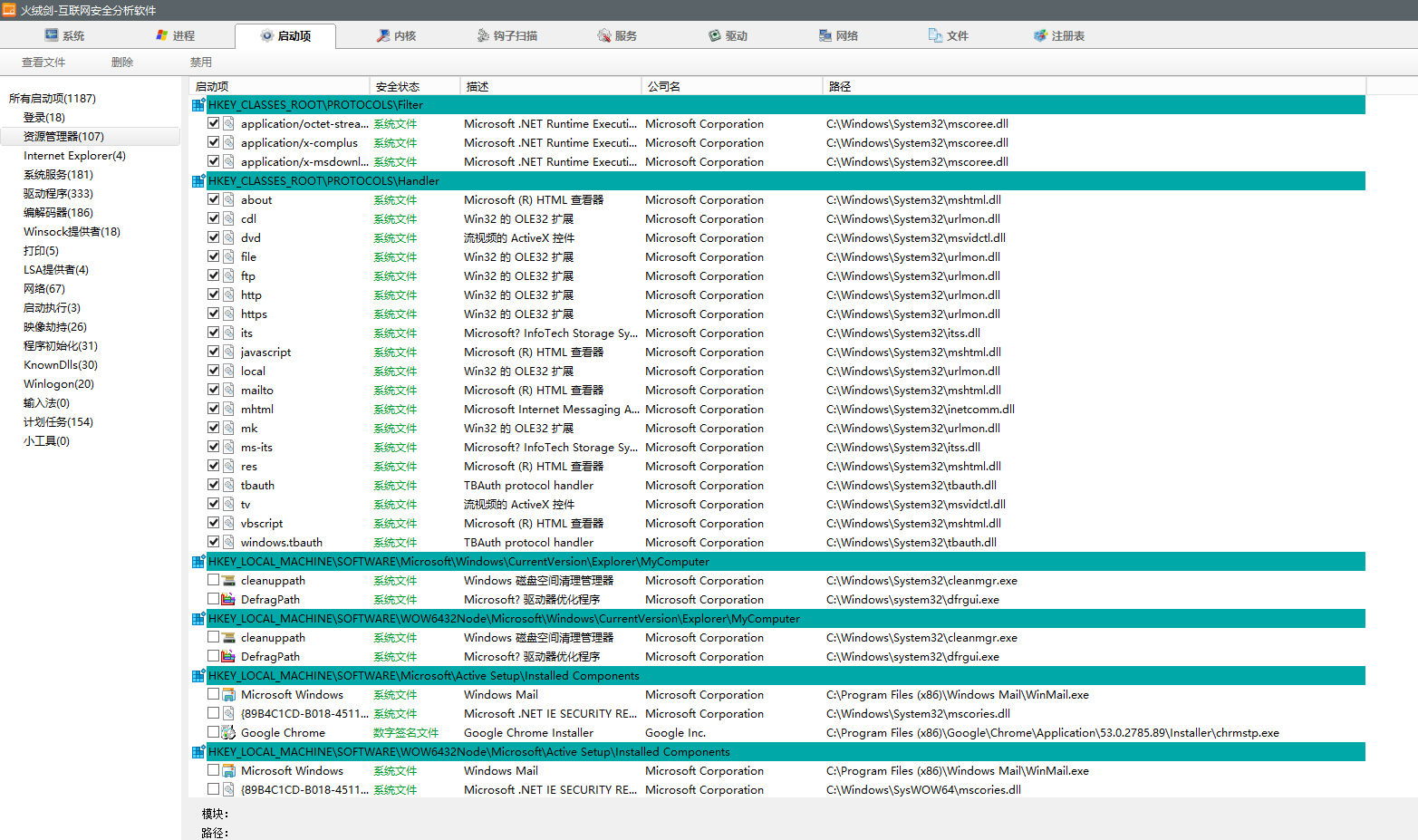Click the first cleanuppath entry icon

[x=228, y=581]
